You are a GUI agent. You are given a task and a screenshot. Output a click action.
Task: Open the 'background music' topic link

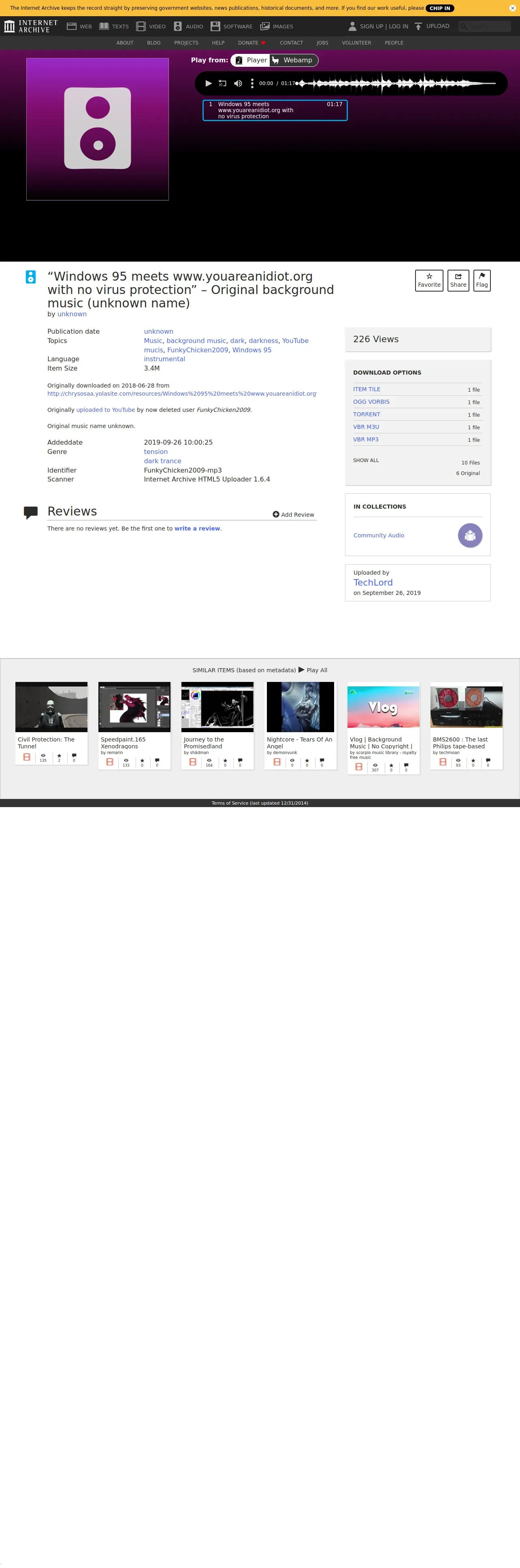[x=196, y=341]
